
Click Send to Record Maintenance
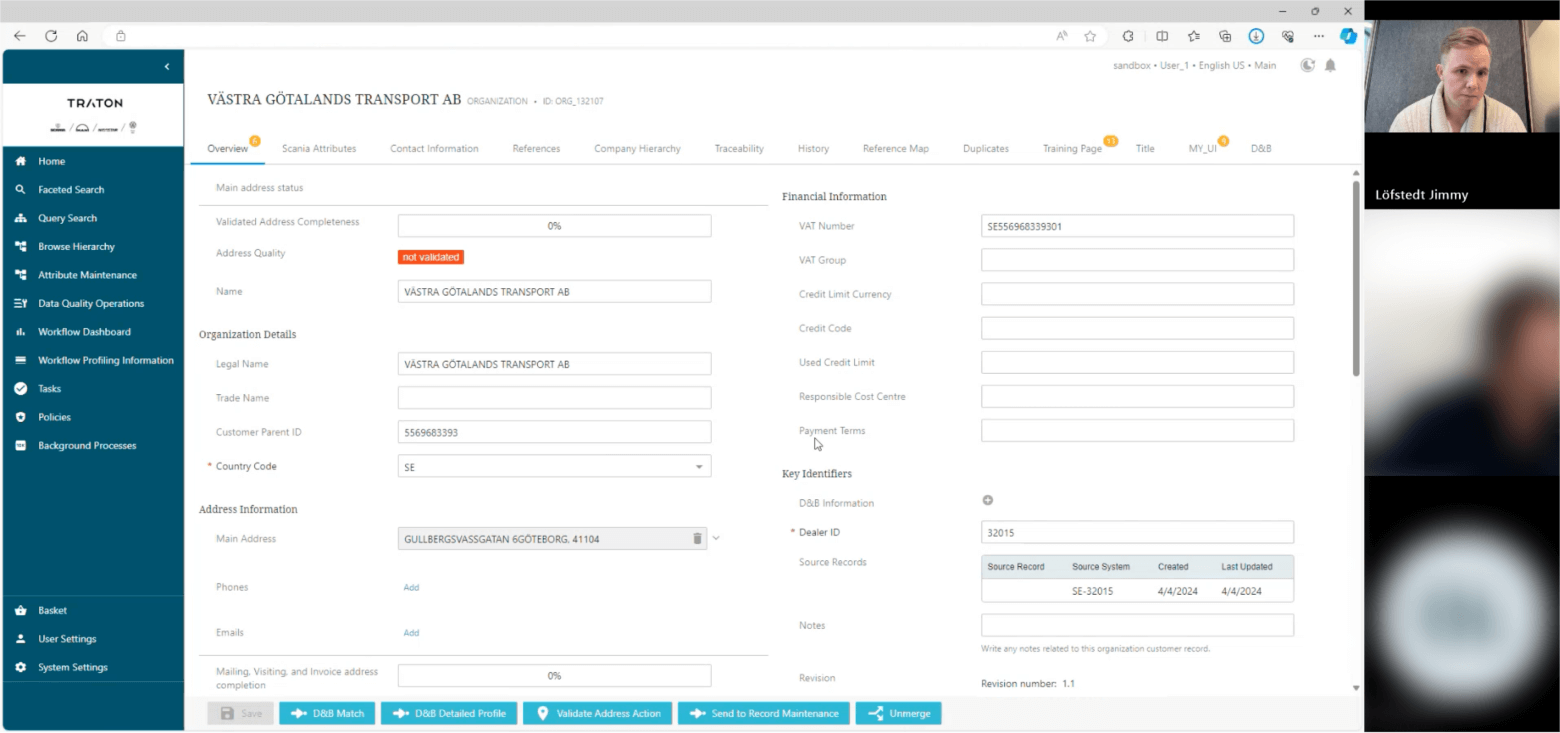point(764,714)
